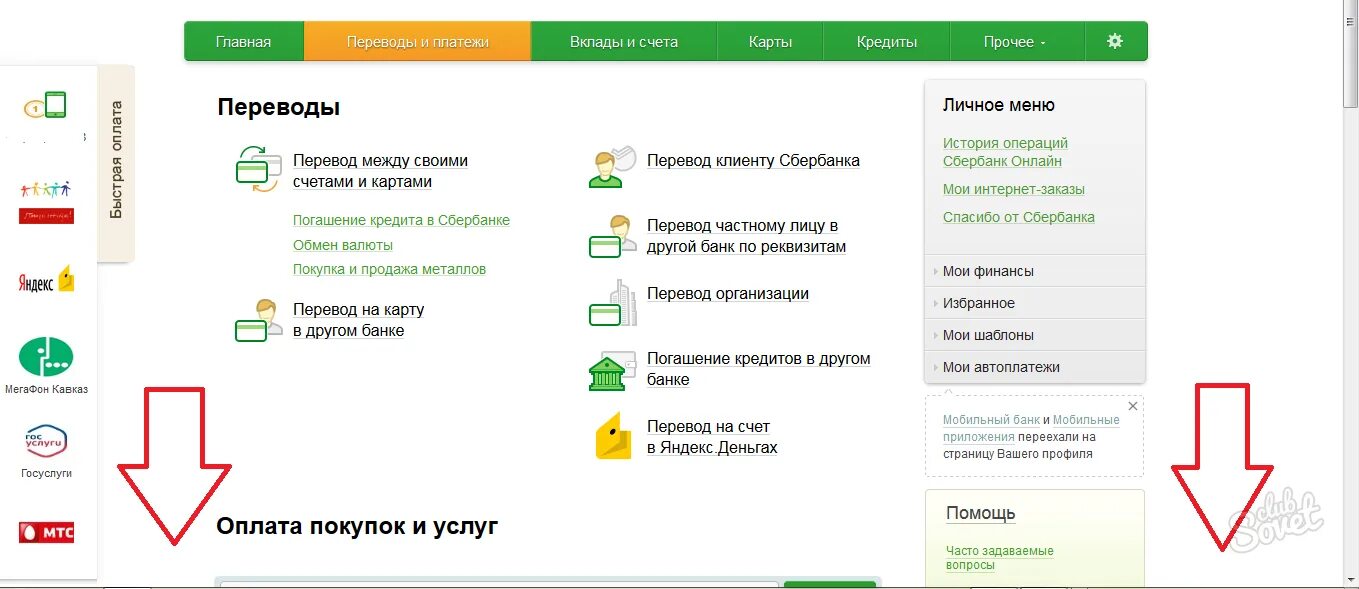Open Перевод клиенту Сбербанка link

tap(753, 160)
